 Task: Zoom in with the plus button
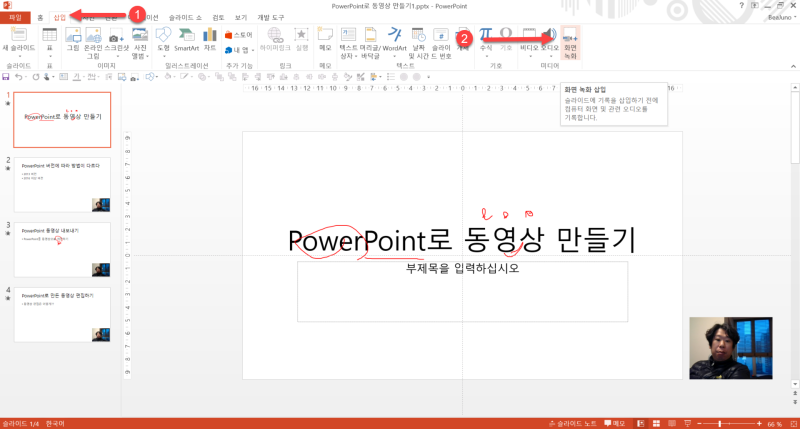pos(759,424)
